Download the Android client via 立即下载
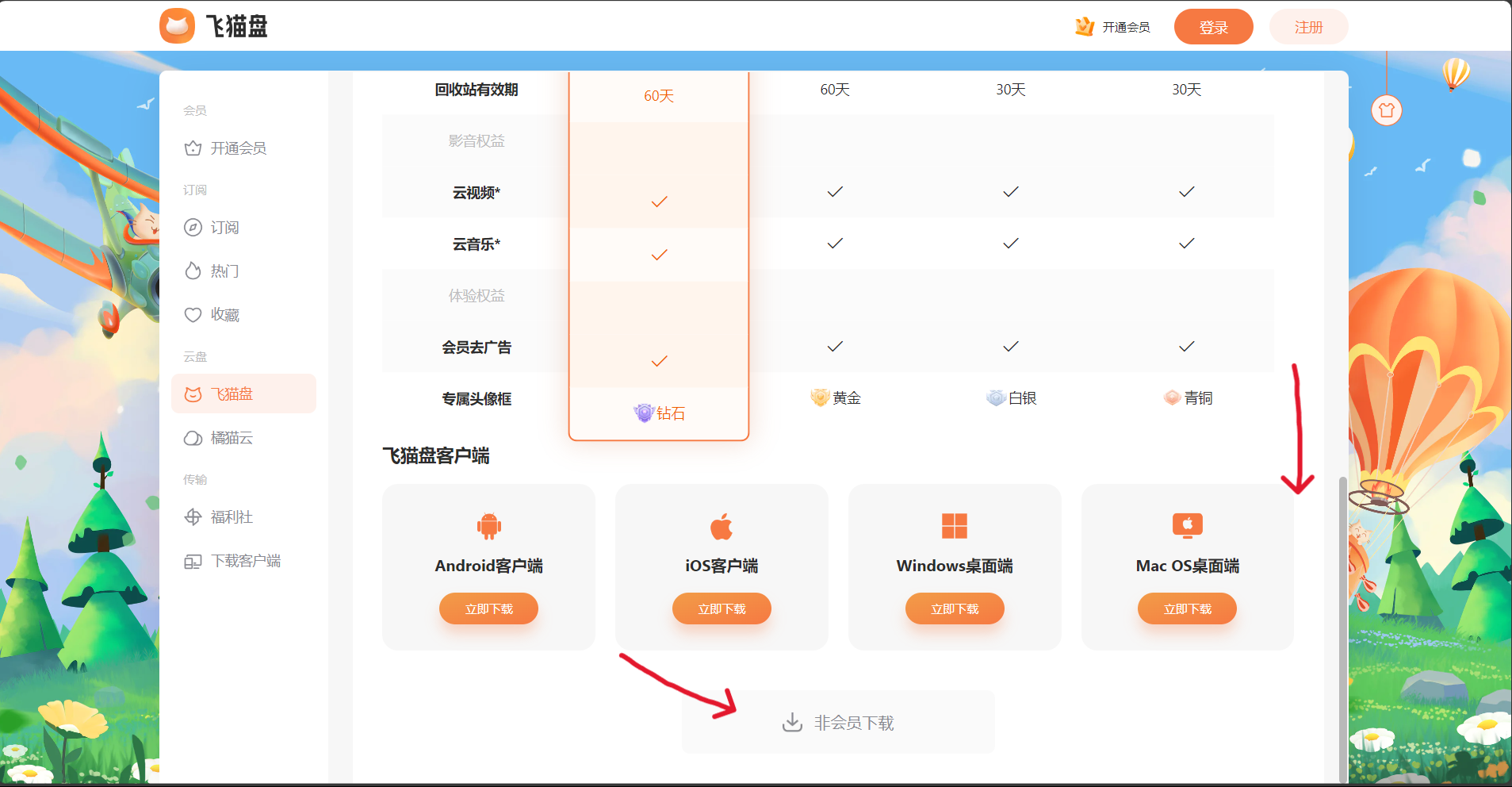 point(488,609)
